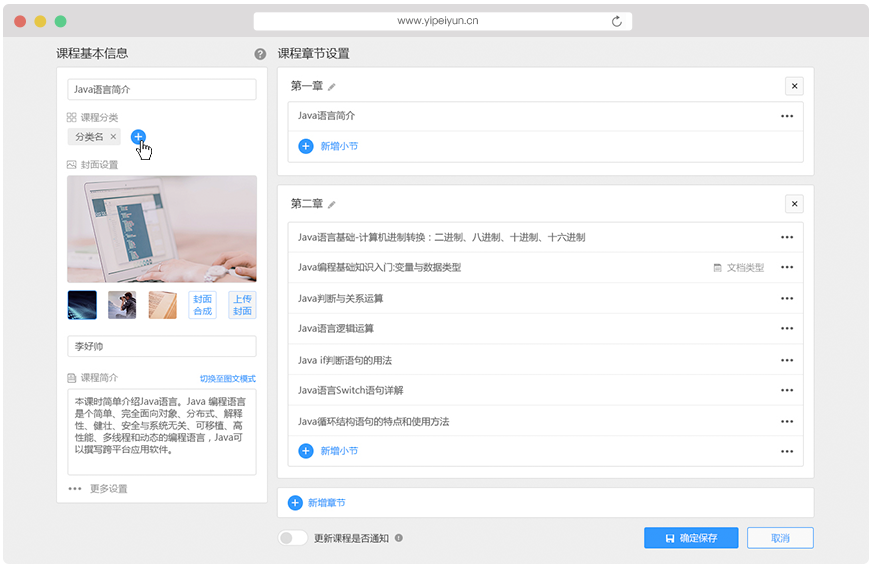Expand 更多设置 in course info panel

point(98,489)
